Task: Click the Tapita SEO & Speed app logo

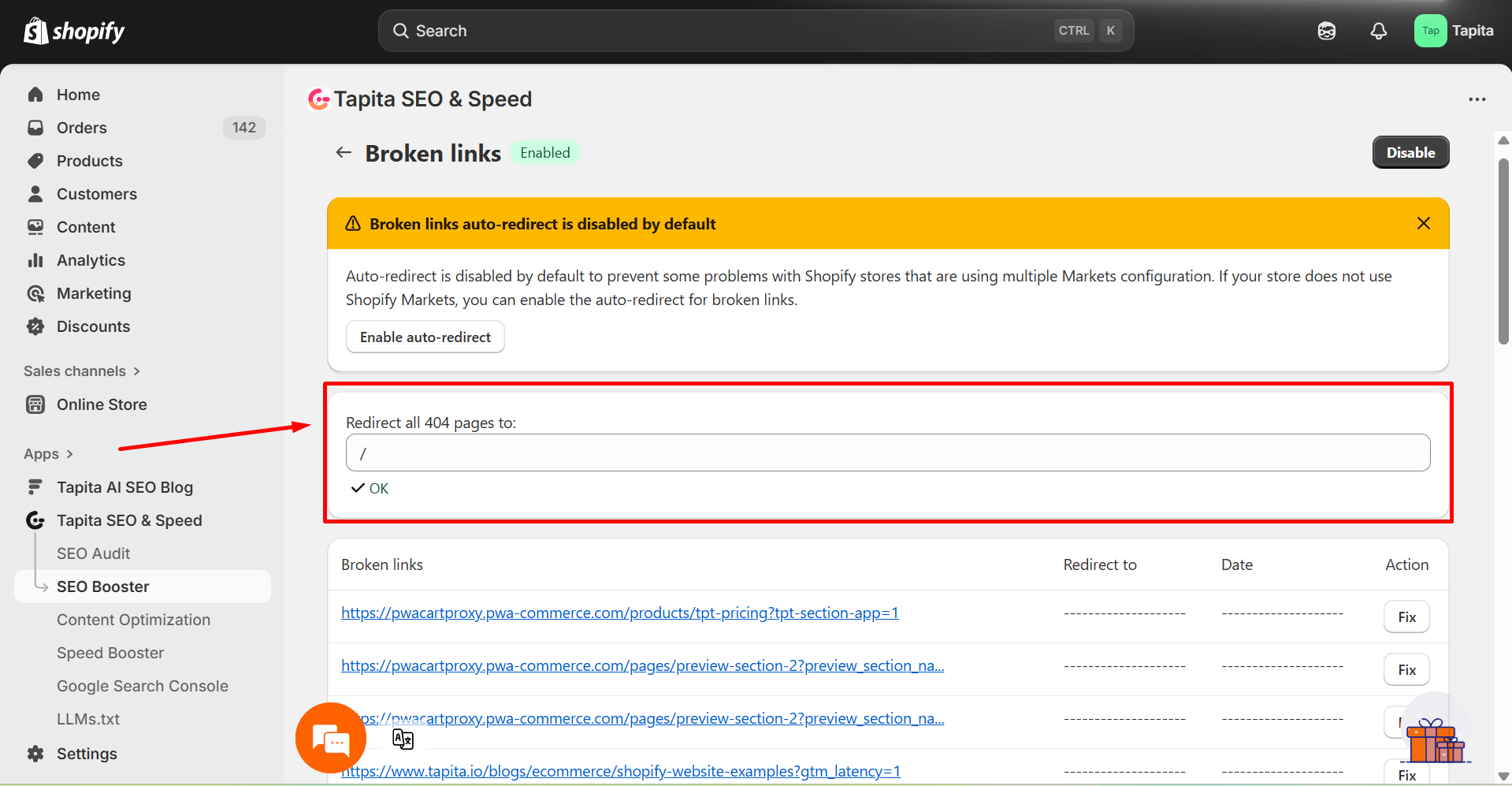Action: tap(318, 99)
